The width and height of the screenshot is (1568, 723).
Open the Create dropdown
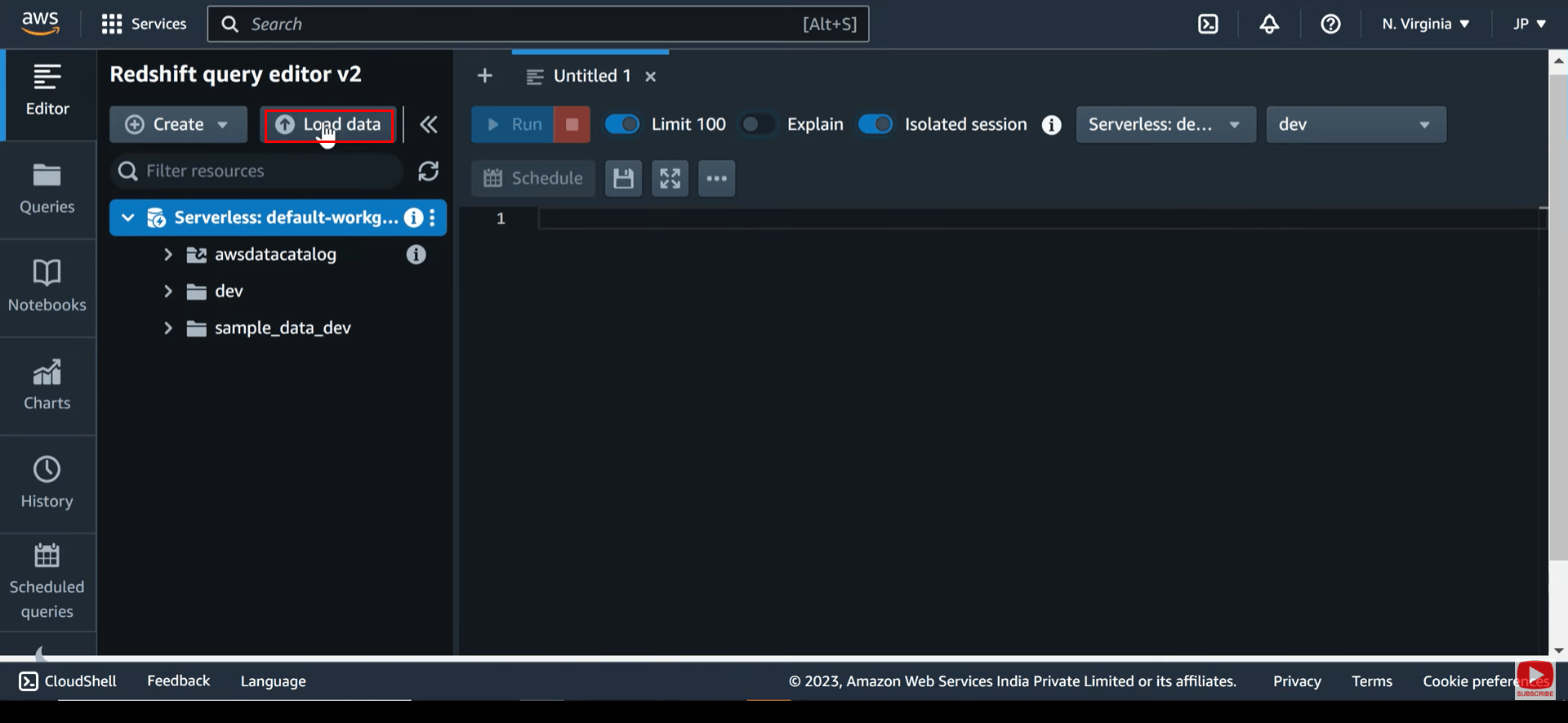point(178,124)
